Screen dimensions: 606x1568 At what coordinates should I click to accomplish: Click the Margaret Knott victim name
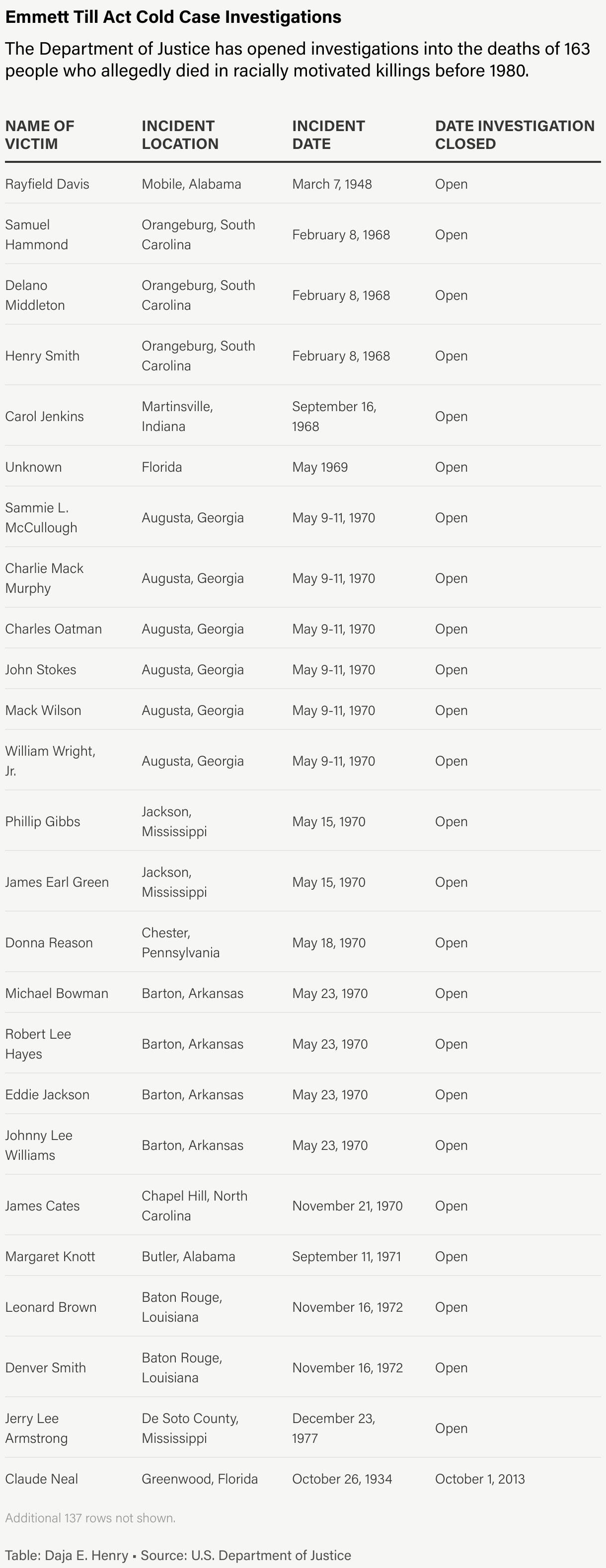pos(50,1256)
